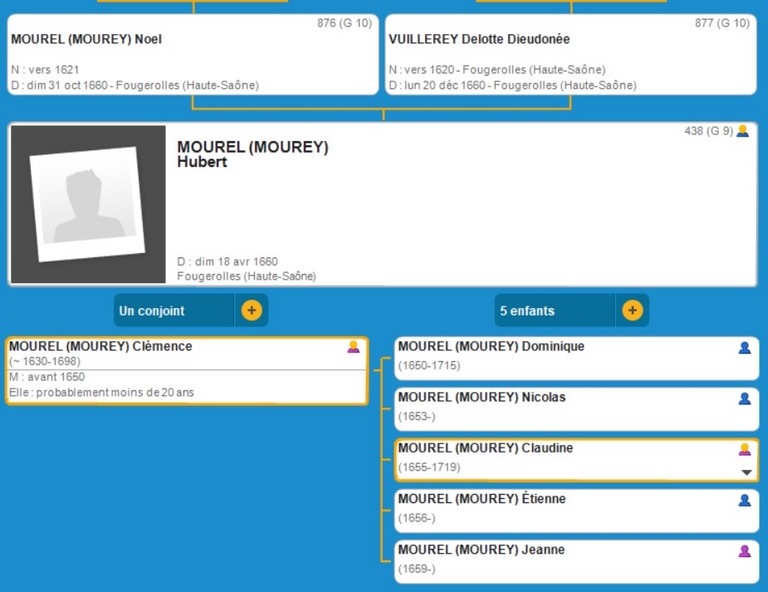This screenshot has height=592, width=768.
Task: Click the blue person icon beside Dominique
Action: (744, 348)
